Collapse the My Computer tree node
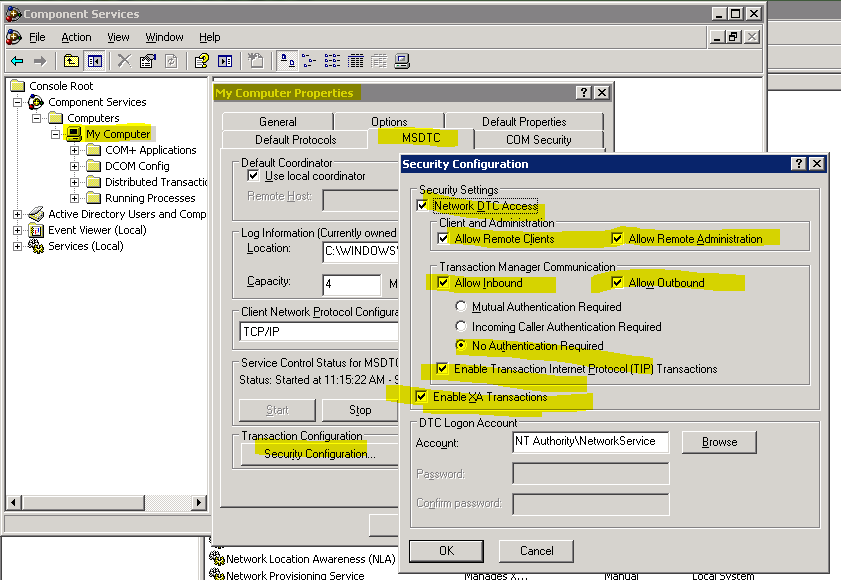Screen dimensions: 841x580 coord(55,134)
